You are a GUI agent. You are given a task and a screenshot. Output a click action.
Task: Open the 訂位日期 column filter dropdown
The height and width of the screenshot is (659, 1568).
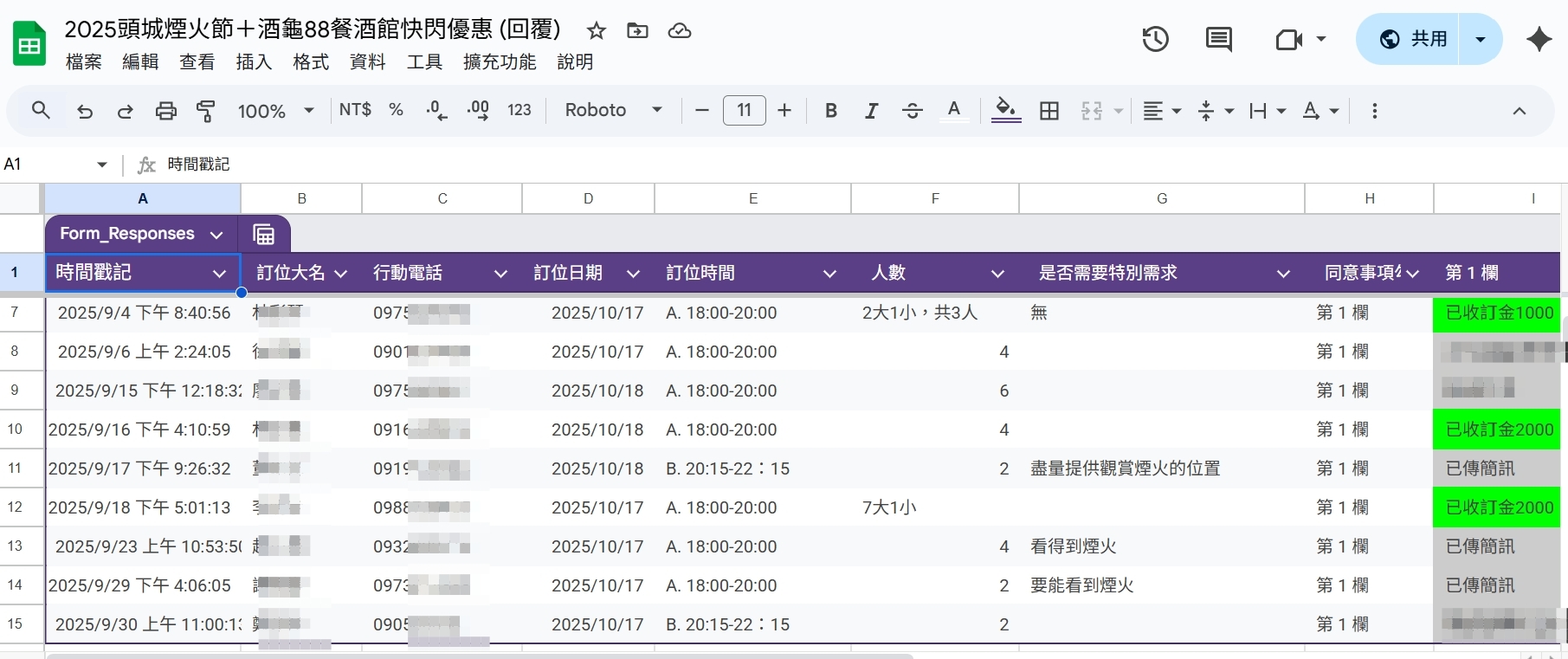pos(633,274)
